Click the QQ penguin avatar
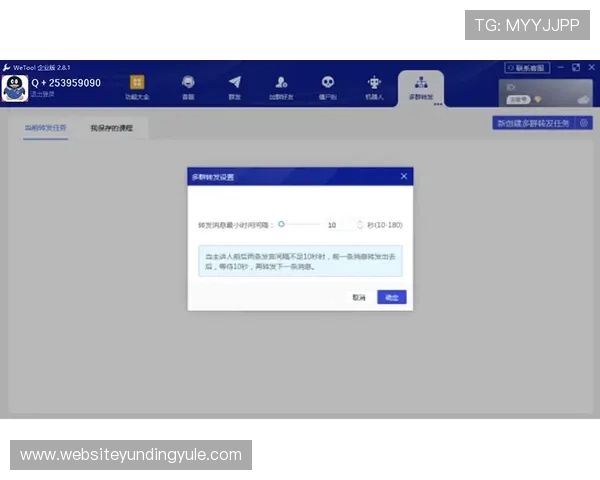Viewport: 600px width, 480px height. [x=15, y=88]
